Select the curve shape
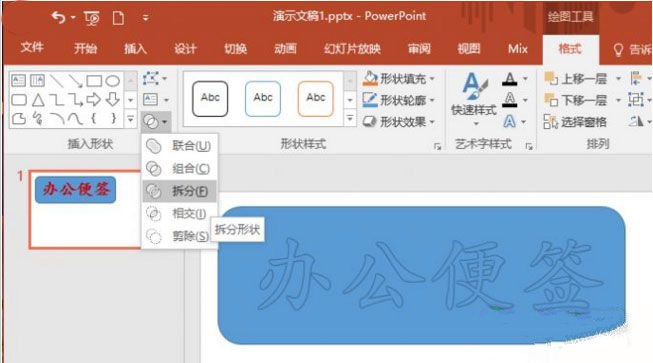Image resolution: width=653 pixels, height=363 pixels. click(75, 119)
